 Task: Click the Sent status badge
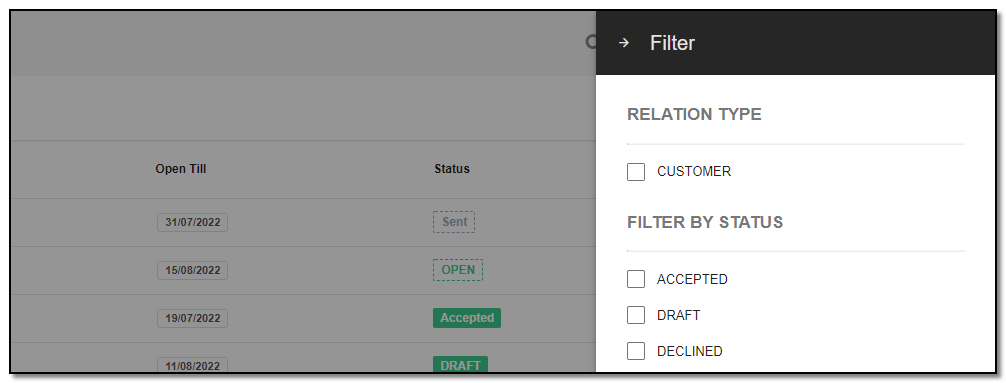tap(454, 222)
